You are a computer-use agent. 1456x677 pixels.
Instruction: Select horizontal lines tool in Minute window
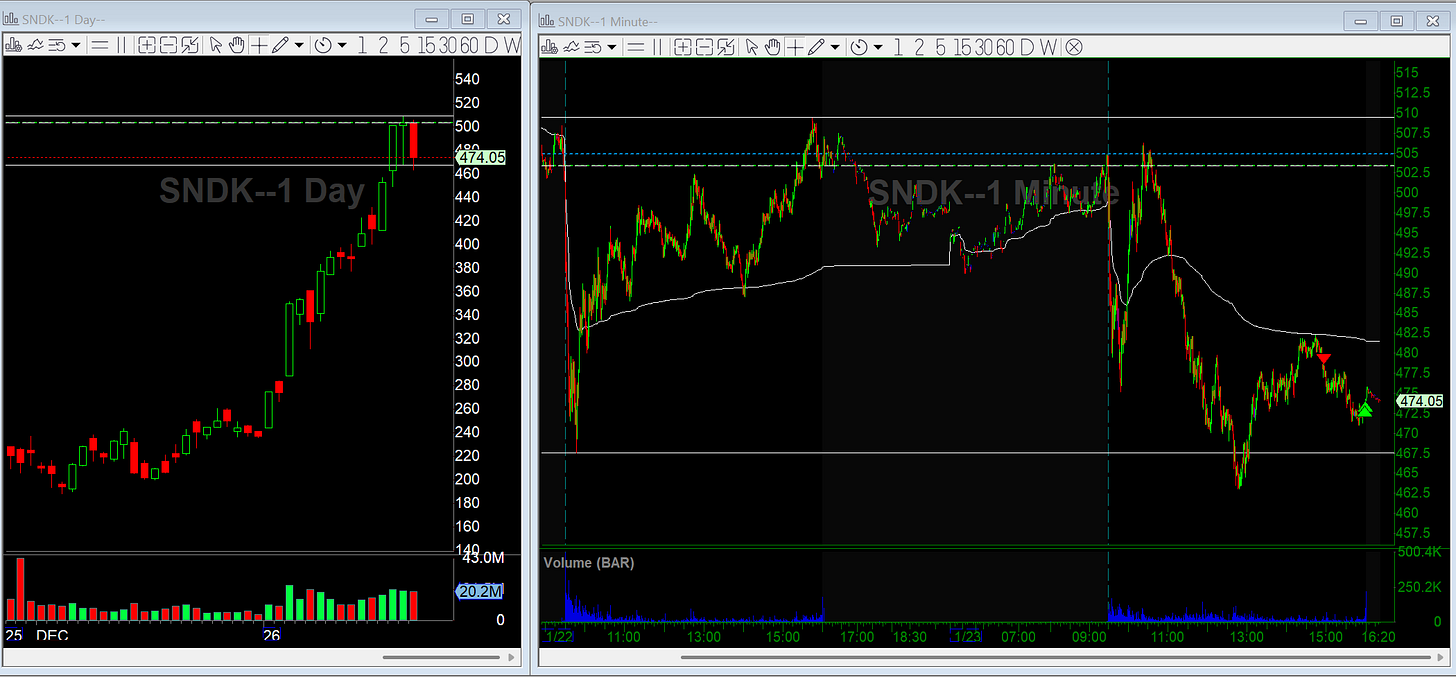click(x=635, y=45)
